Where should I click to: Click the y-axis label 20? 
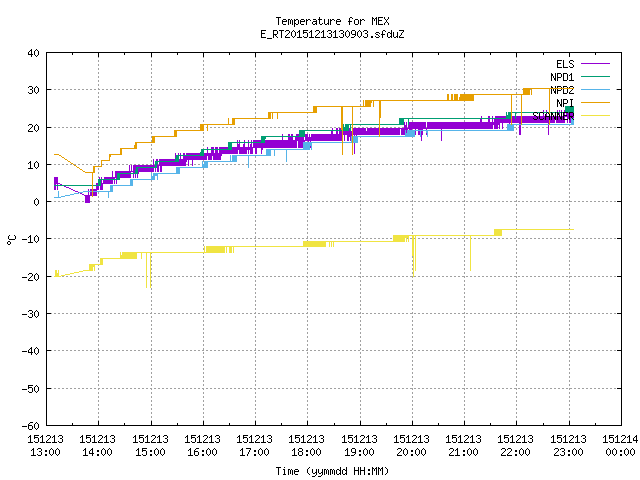[x=33, y=128]
